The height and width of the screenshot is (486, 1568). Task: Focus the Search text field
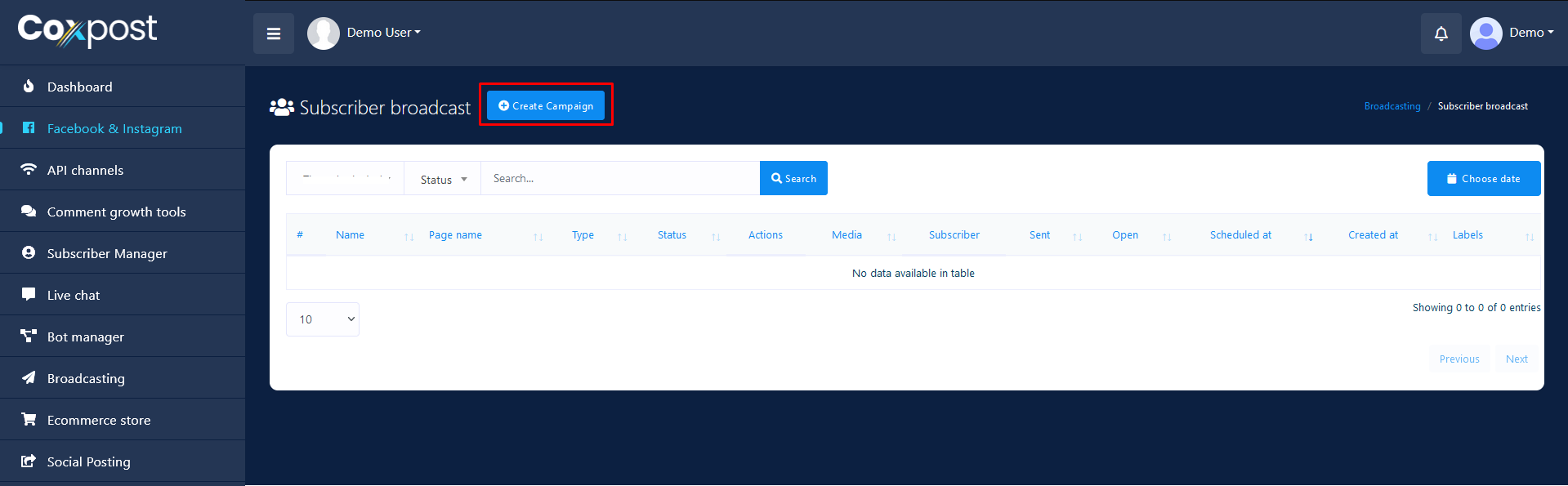(619, 179)
